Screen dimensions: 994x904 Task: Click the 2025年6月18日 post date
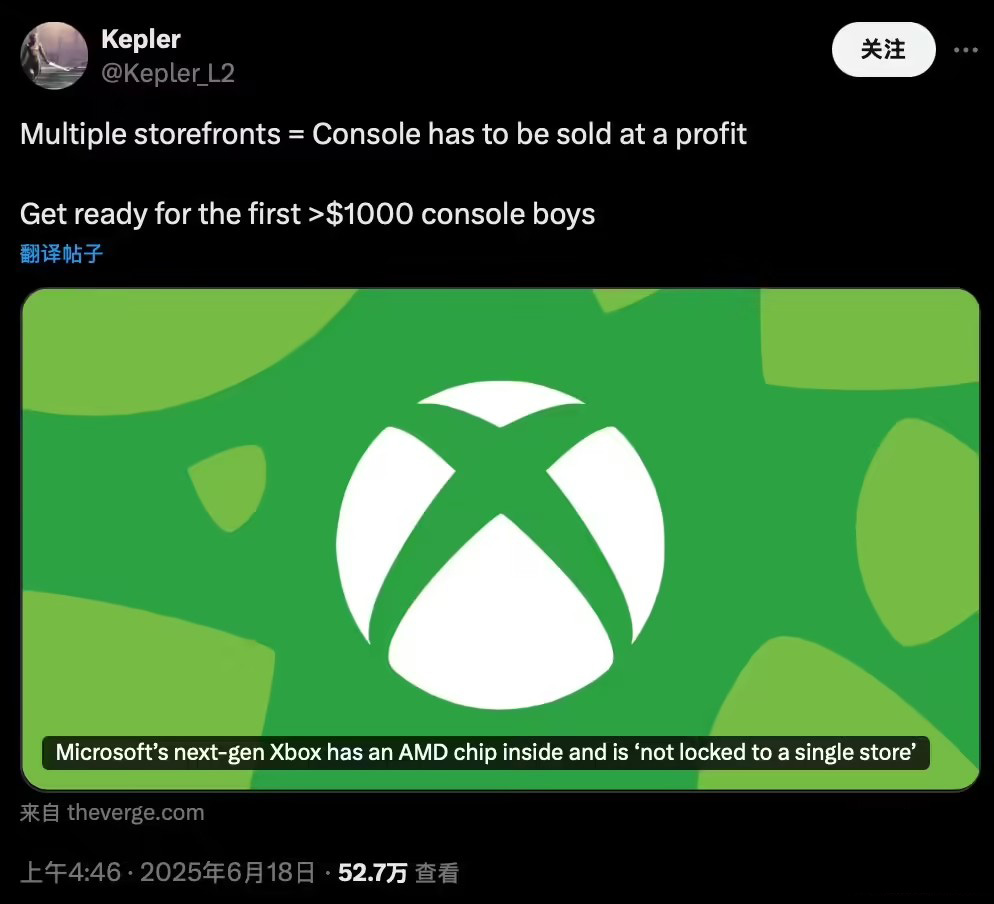tap(227, 872)
